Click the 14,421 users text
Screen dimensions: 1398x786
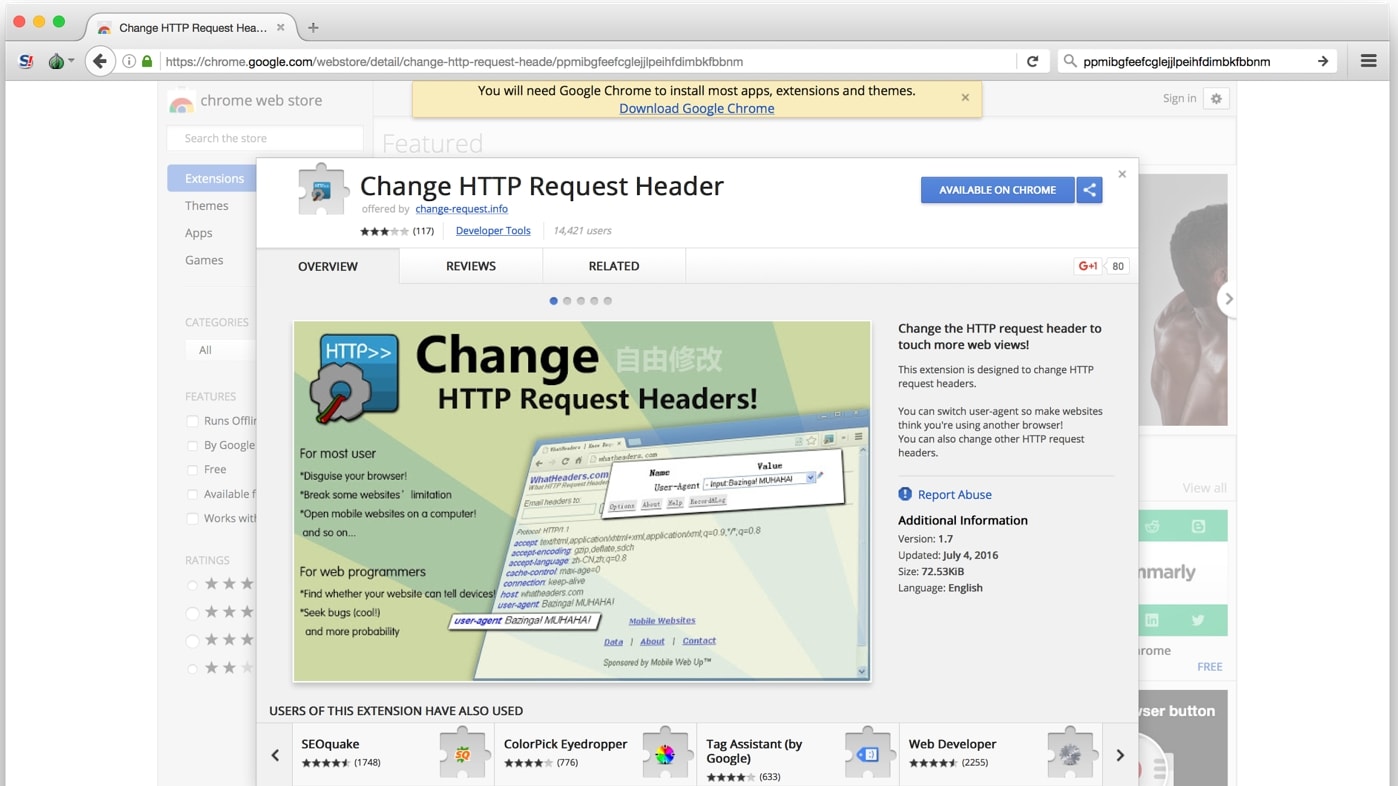tap(582, 231)
